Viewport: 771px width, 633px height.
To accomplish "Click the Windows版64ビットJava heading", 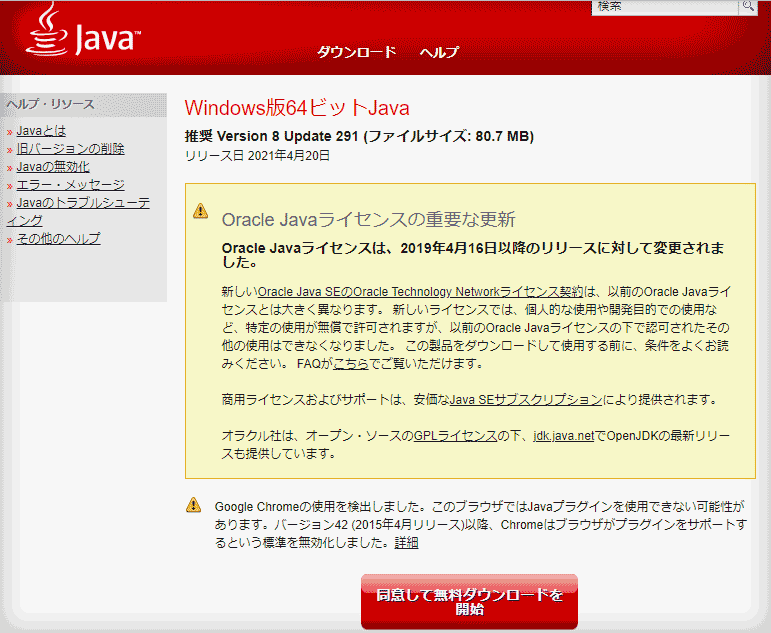I will [x=297, y=108].
